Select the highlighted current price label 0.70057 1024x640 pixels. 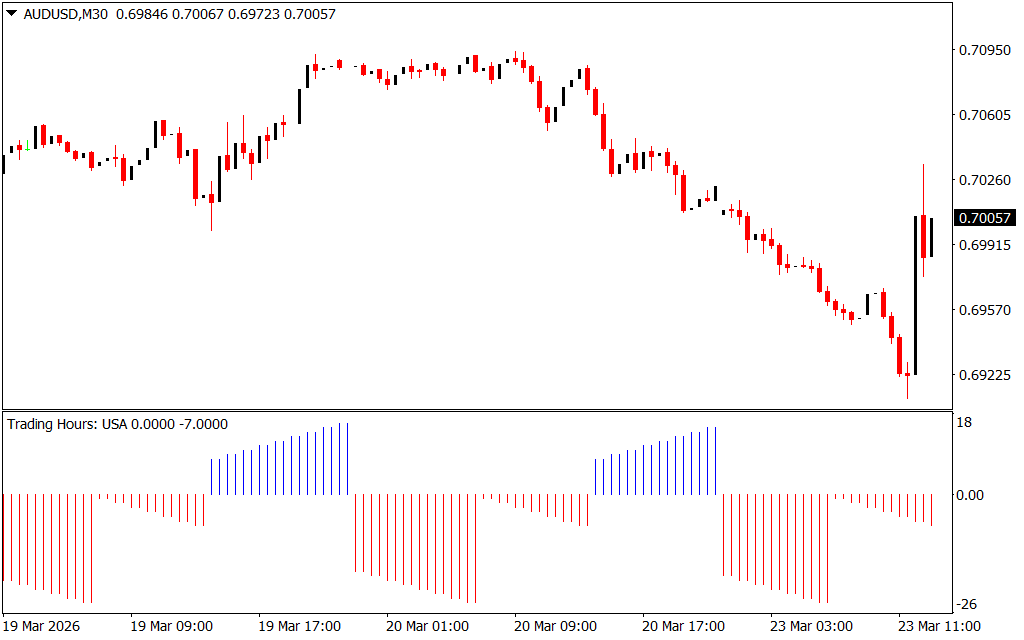(984, 218)
